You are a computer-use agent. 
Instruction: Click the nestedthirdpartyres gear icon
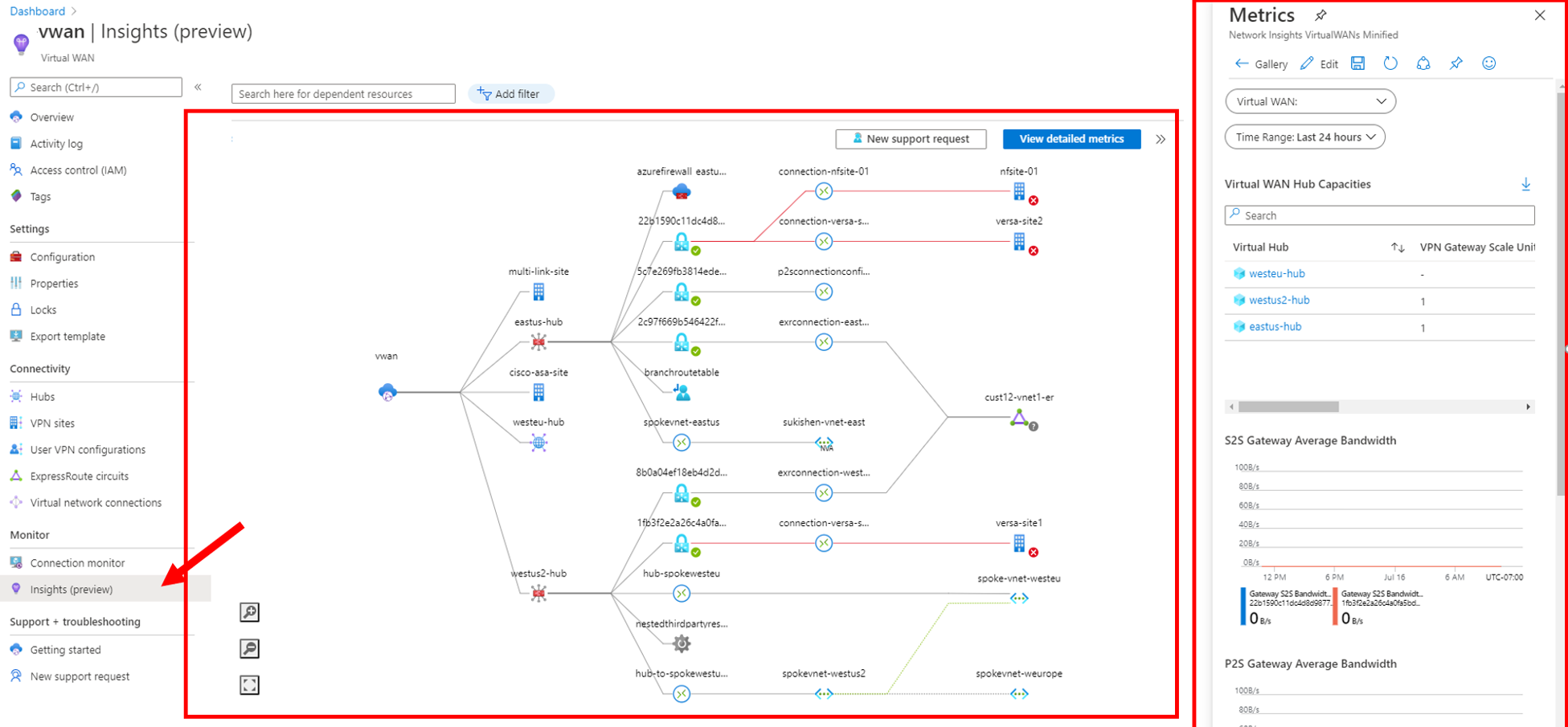click(x=682, y=643)
